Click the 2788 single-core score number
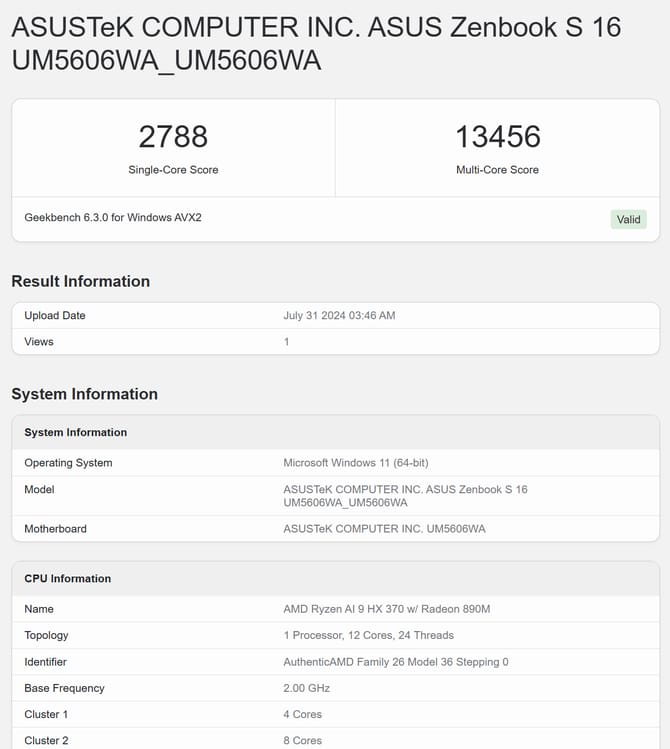 [x=173, y=137]
